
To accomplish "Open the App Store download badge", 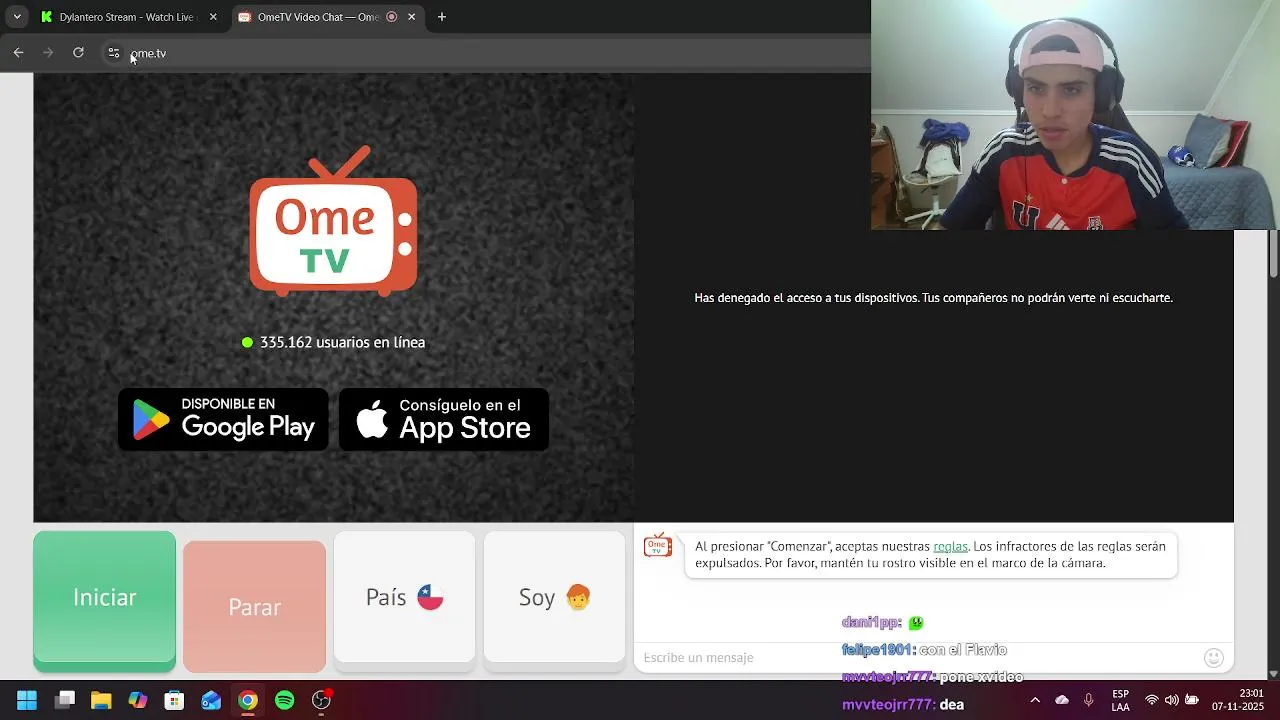I will click(444, 419).
